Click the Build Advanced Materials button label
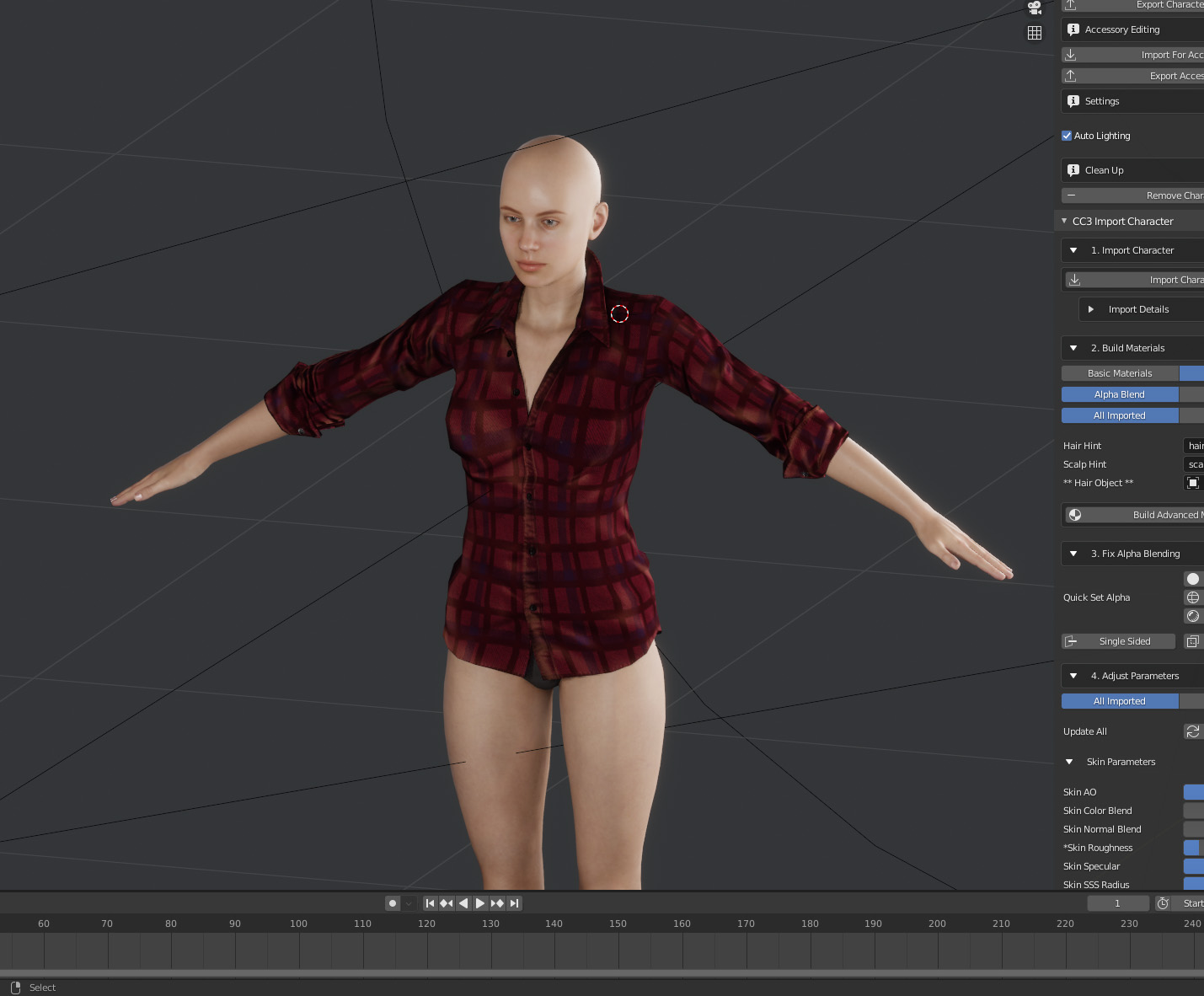This screenshot has height=996, width=1204. coord(1168,515)
